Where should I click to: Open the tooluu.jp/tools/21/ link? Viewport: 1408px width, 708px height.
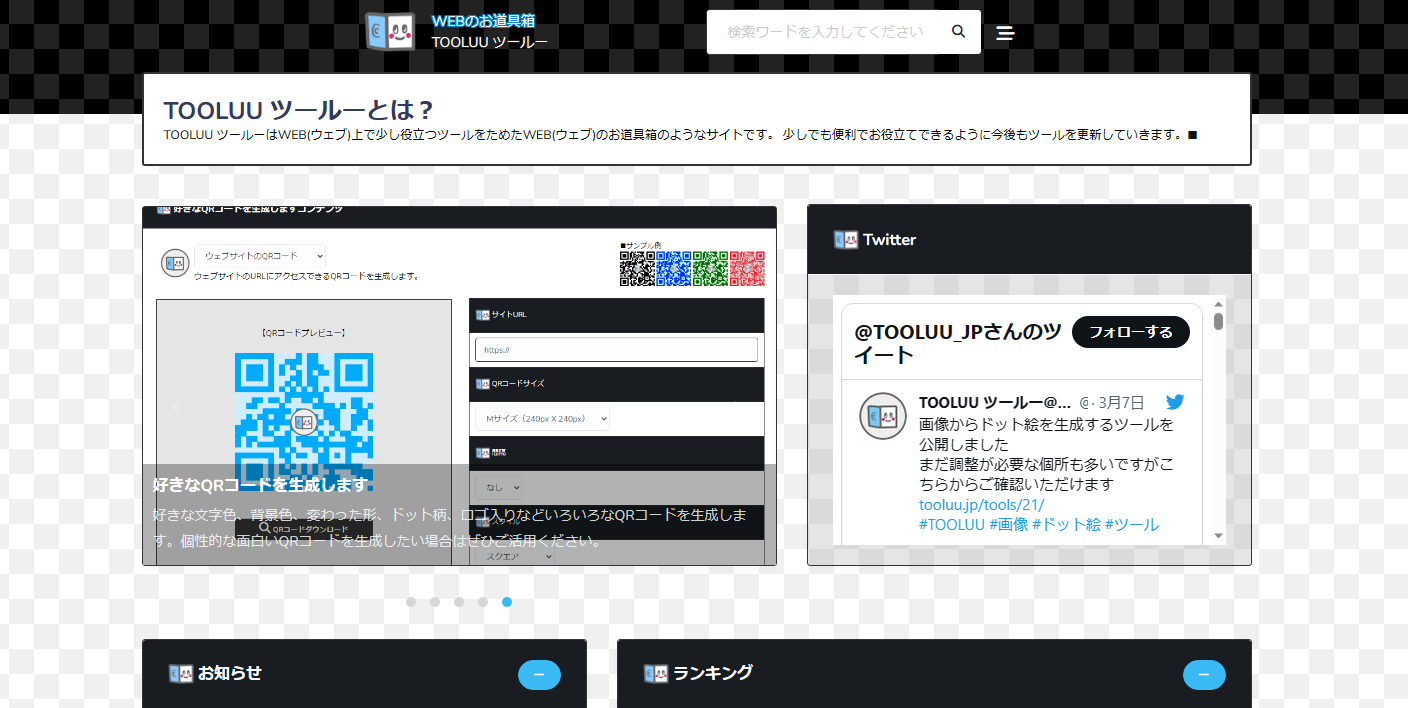pos(981,505)
